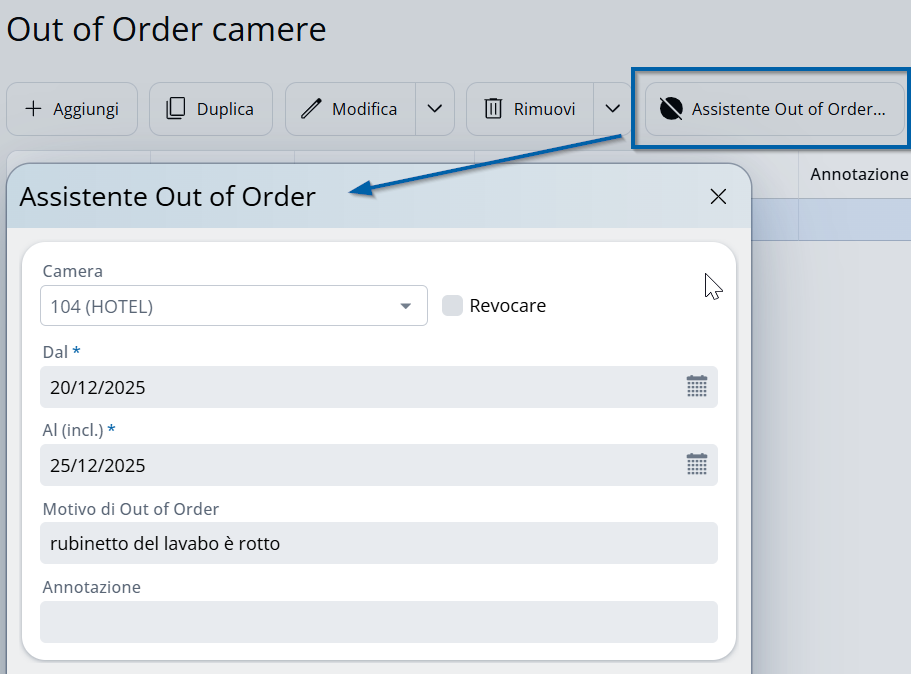The image size is (911, 674).
Task: Expand the Rimuovi dropdown arrow
Action: pos(613,109)
